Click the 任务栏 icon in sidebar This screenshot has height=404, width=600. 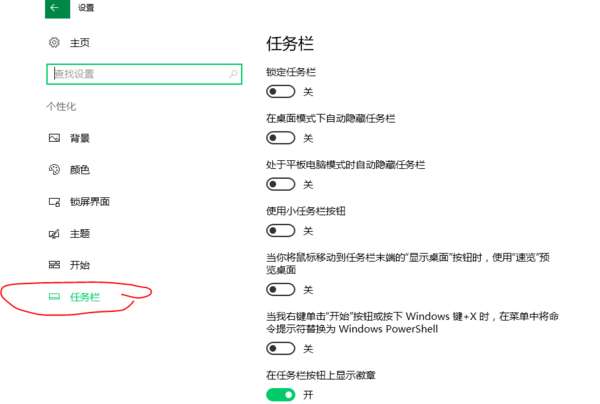pyautogui.click(x=54, y=296)
